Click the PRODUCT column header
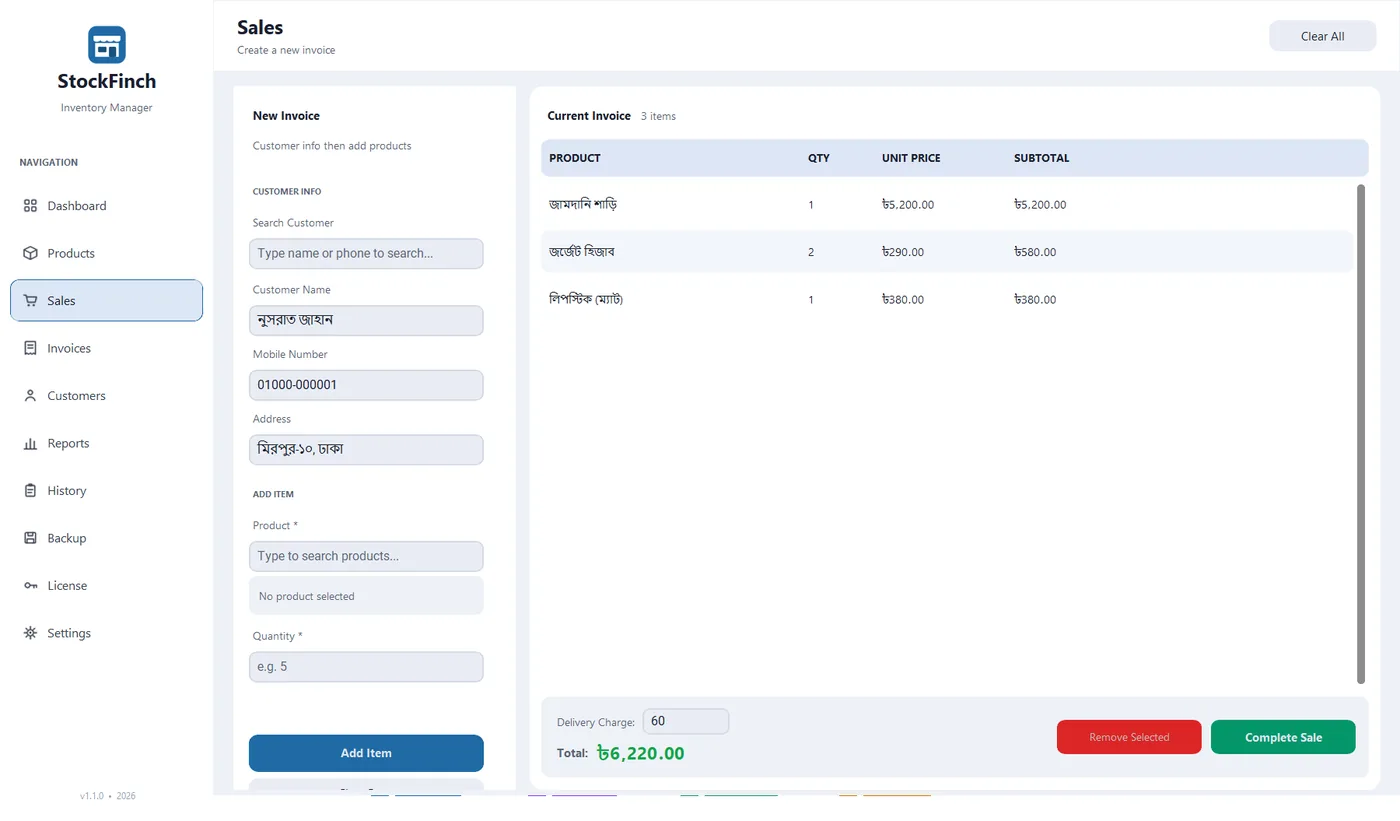 pos(575,158)
